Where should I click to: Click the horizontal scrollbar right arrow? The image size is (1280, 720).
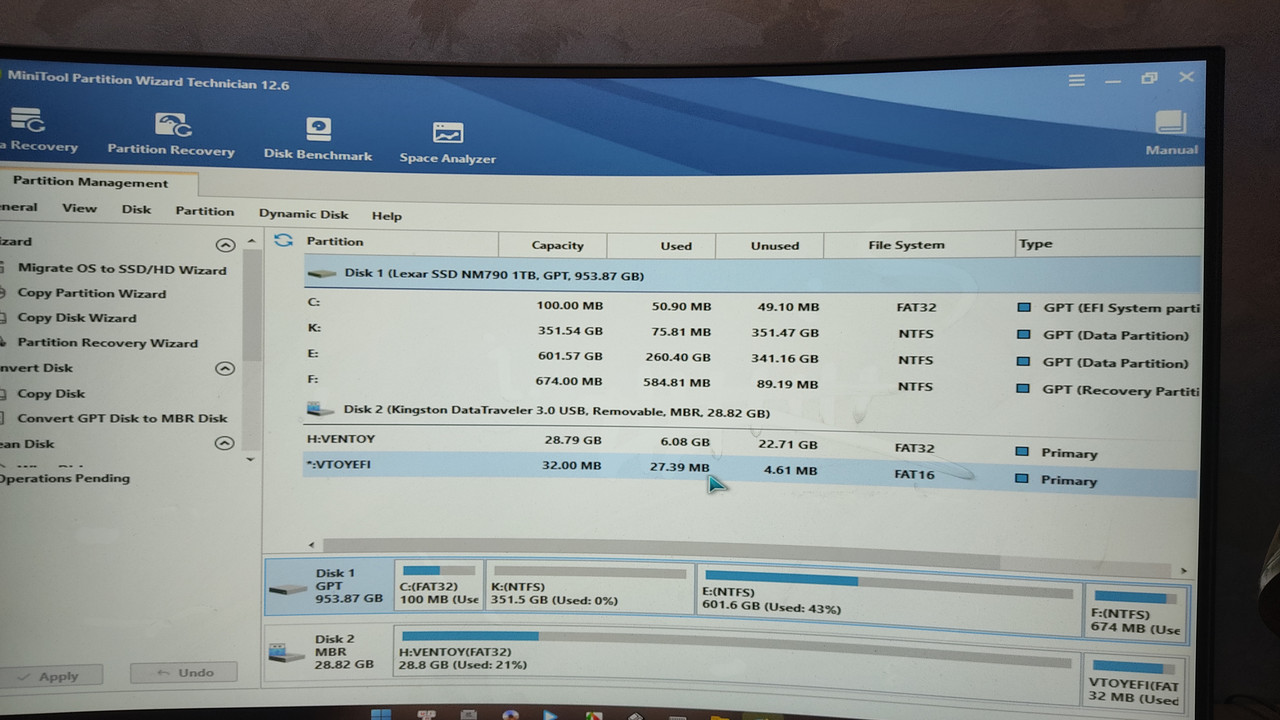pyautogui.click(x=1184, y=571)
